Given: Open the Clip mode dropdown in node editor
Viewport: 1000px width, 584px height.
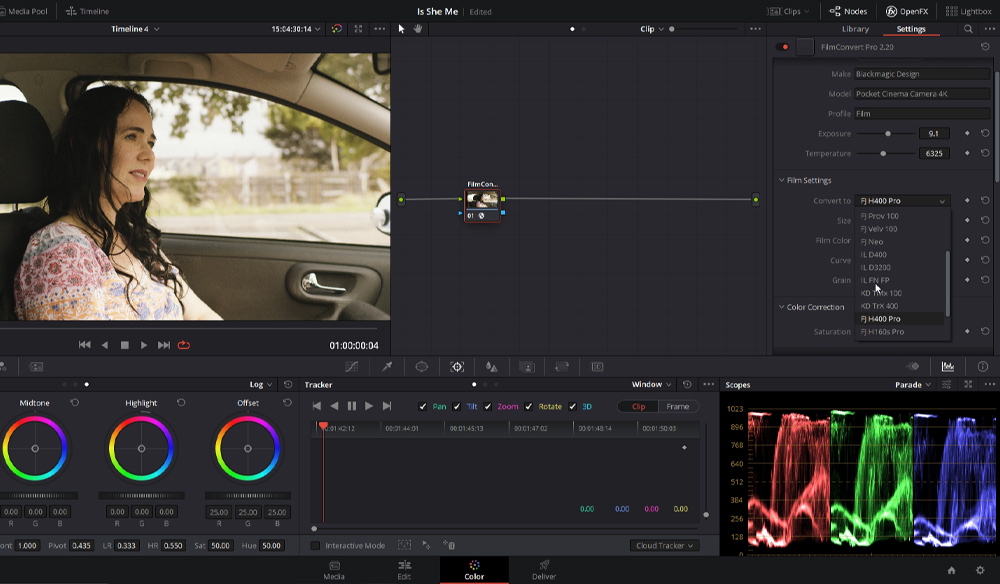Looking at the screenshot, I should (x=652, y=29).
